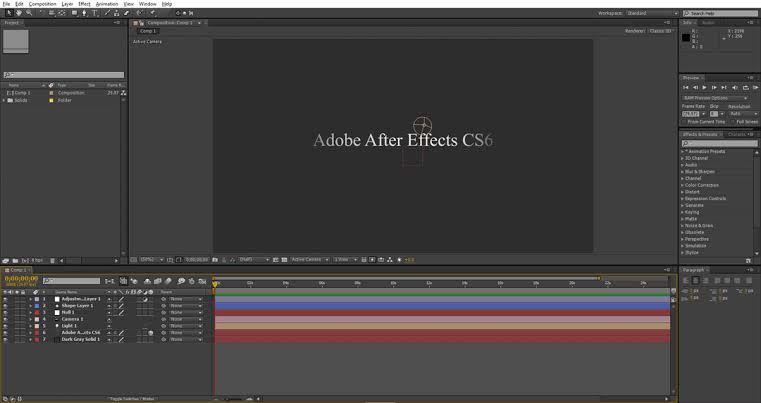Open the Layer menu
This screenshot has width=761, height=403.
[67, 4]
